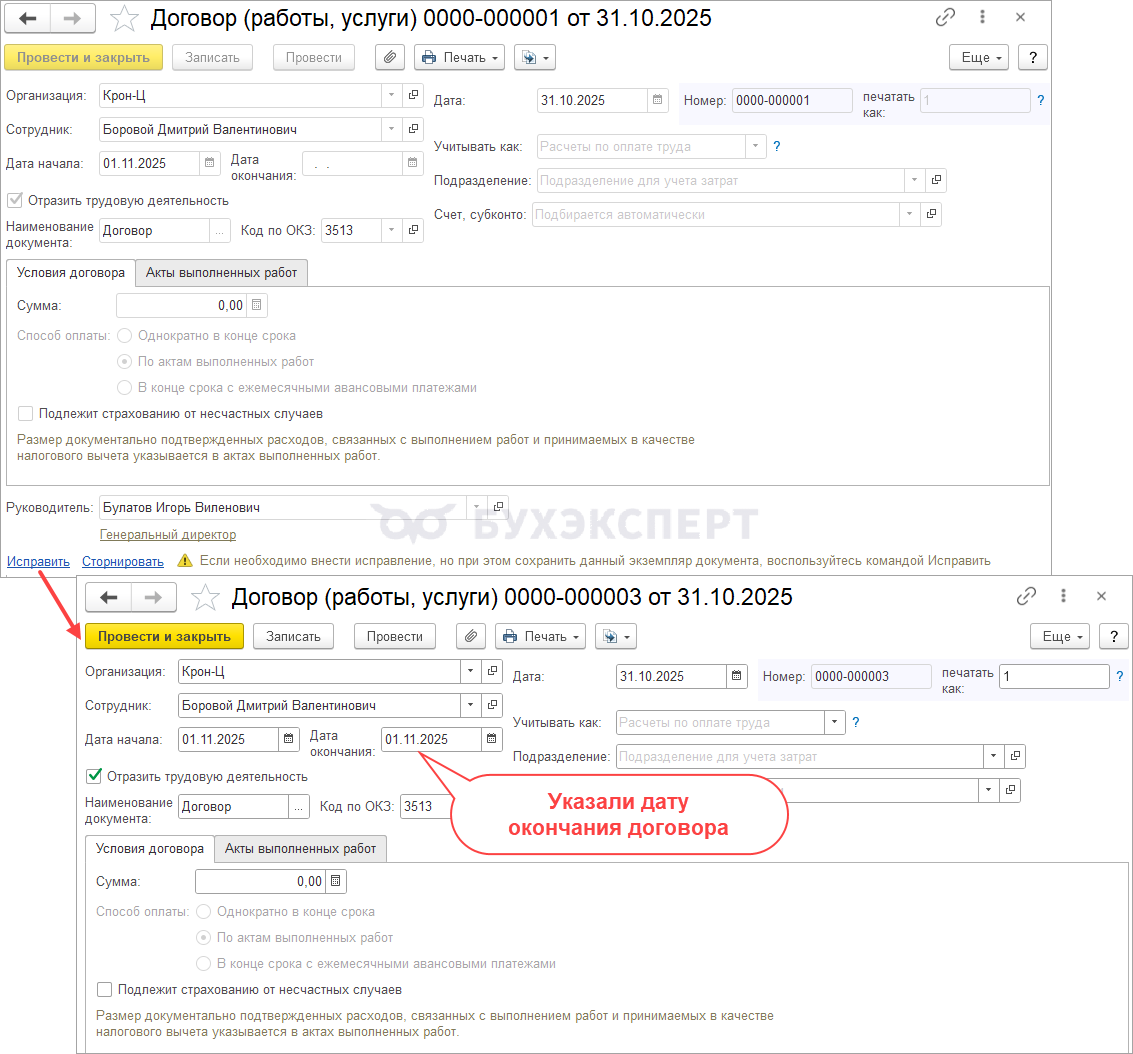Open calculator for Сумма in contract 0000-000001
1133x1054 pixels.
click(257, 305)
